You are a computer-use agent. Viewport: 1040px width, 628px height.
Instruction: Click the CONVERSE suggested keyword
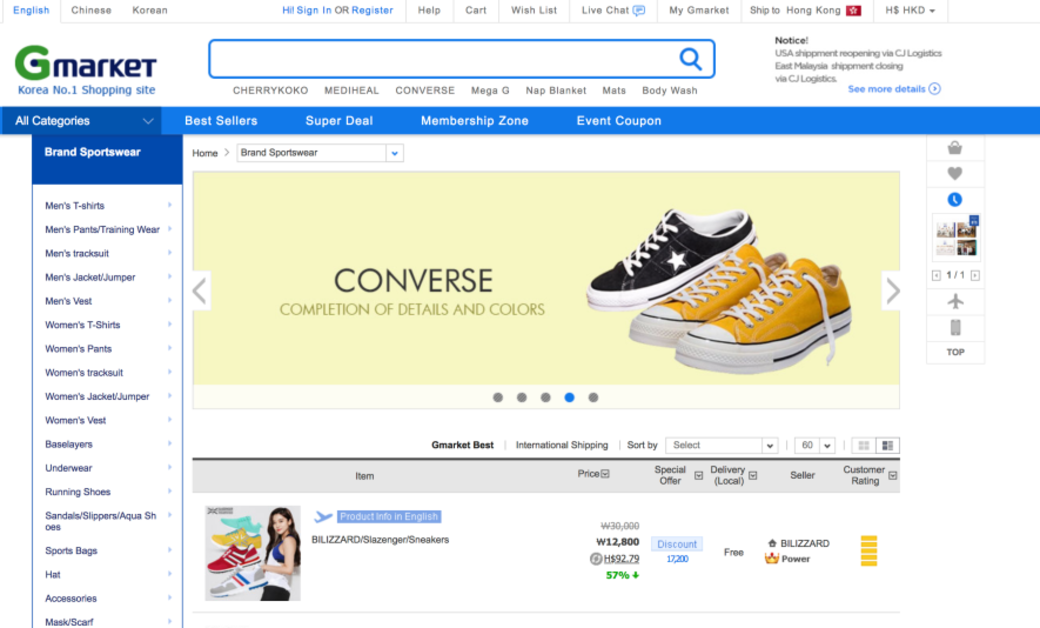coord(425,91)
